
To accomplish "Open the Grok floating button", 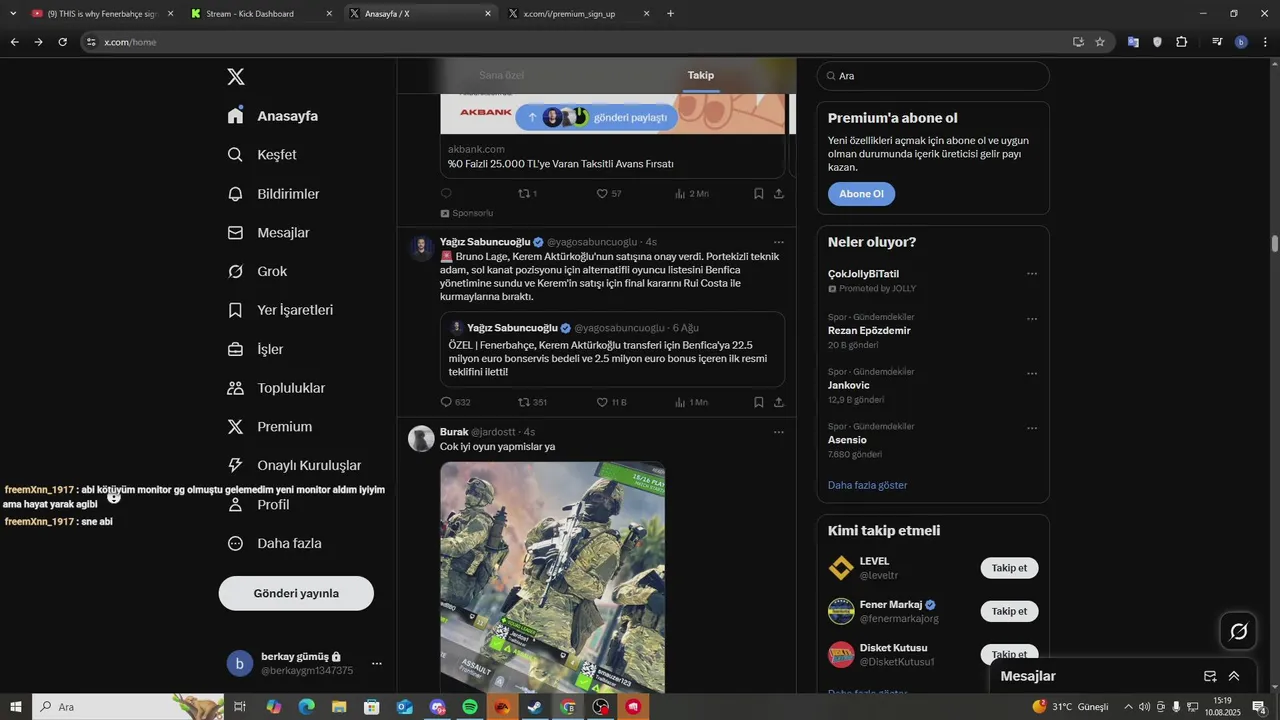I will [x=1238, y=631].
